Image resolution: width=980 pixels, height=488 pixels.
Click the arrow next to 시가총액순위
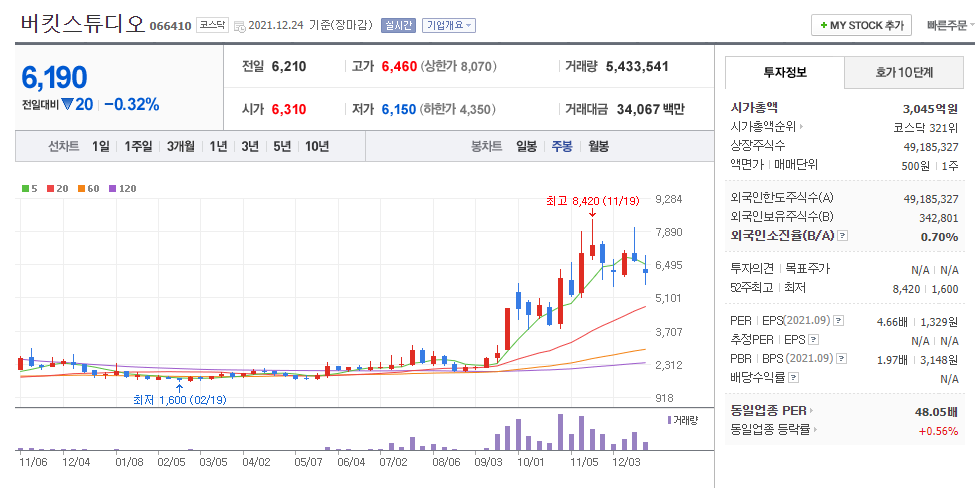point(801,127)
